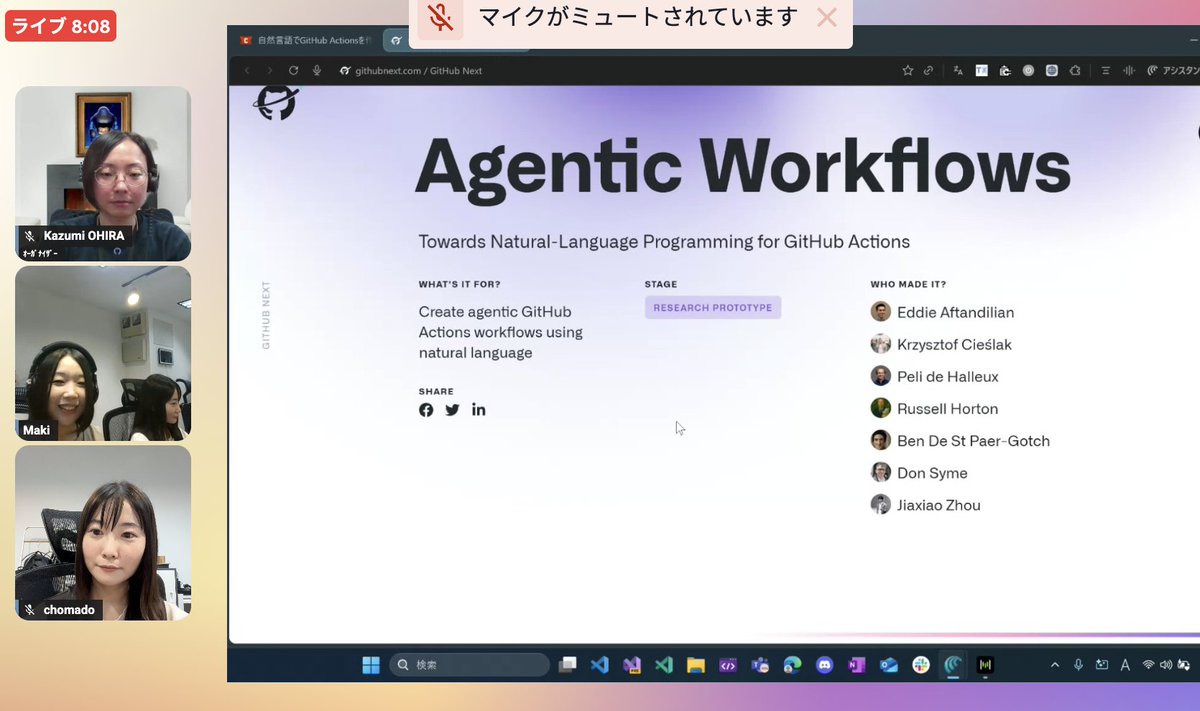The image size is (1200, 711).
Task: Reload the page with the refresh icon
Action: point(293,71)
